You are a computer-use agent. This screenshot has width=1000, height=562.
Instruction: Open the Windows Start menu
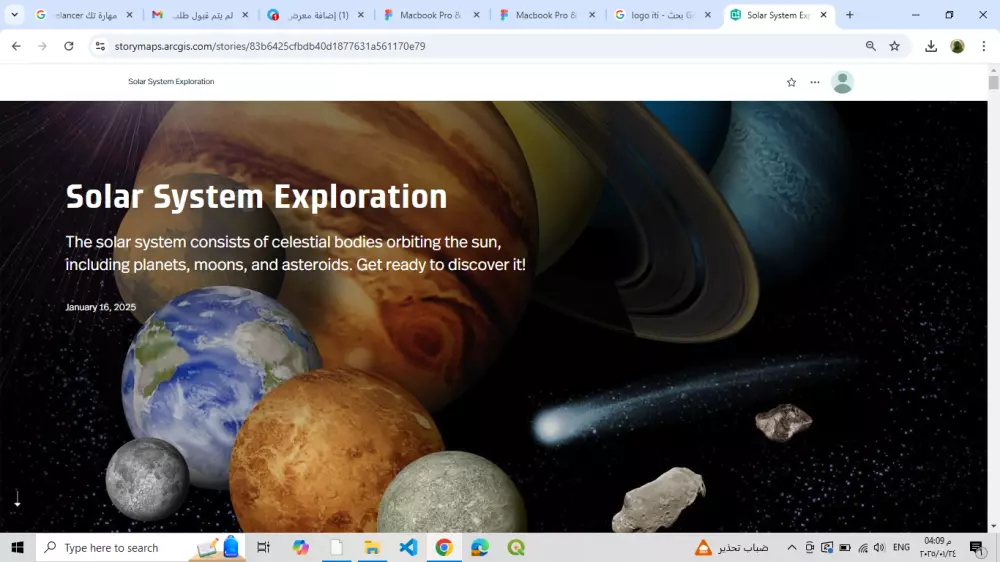(17, 547)
